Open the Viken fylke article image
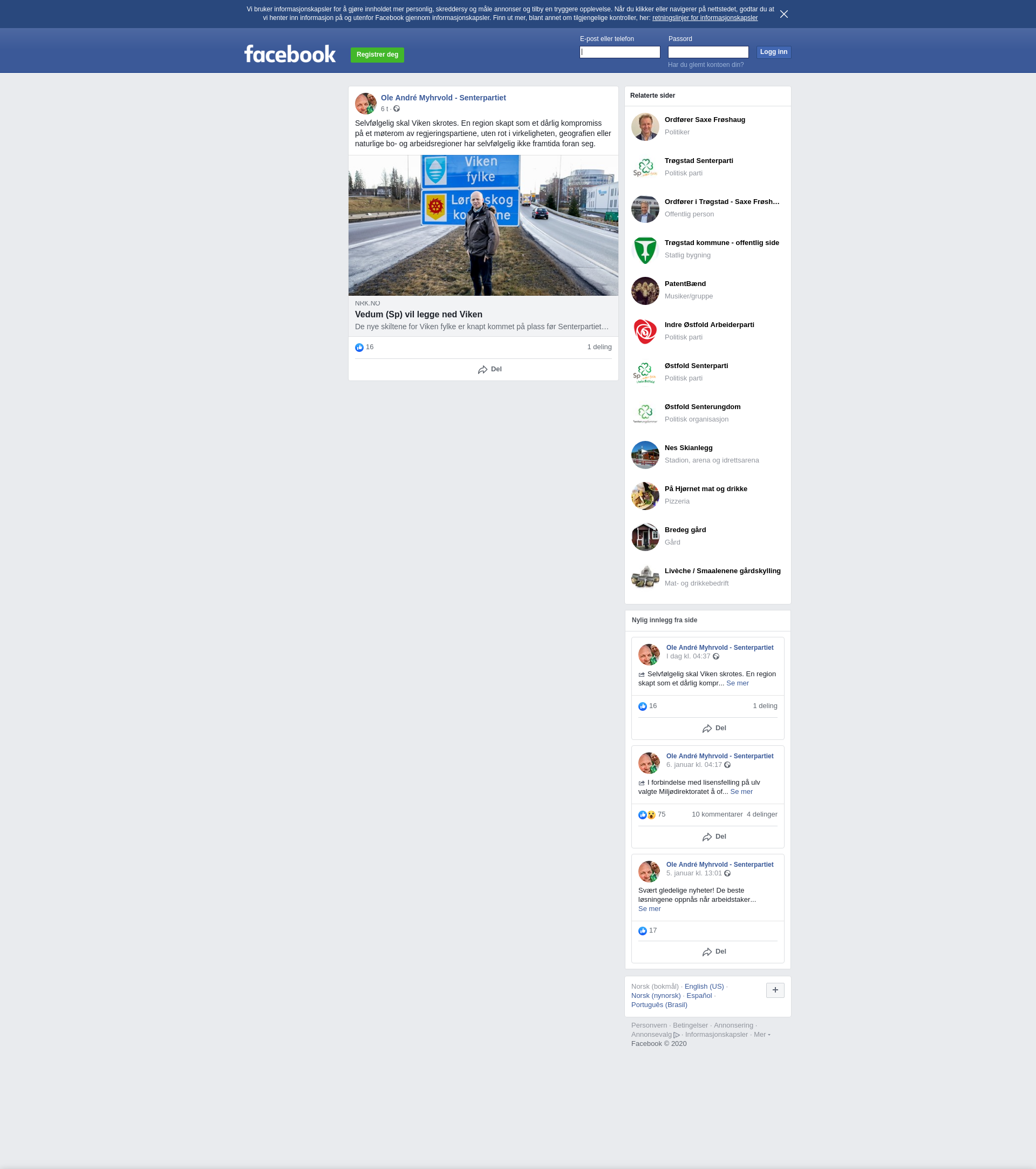The height and width of the screenshot is (1169, 1036). [x=483, y=226]
